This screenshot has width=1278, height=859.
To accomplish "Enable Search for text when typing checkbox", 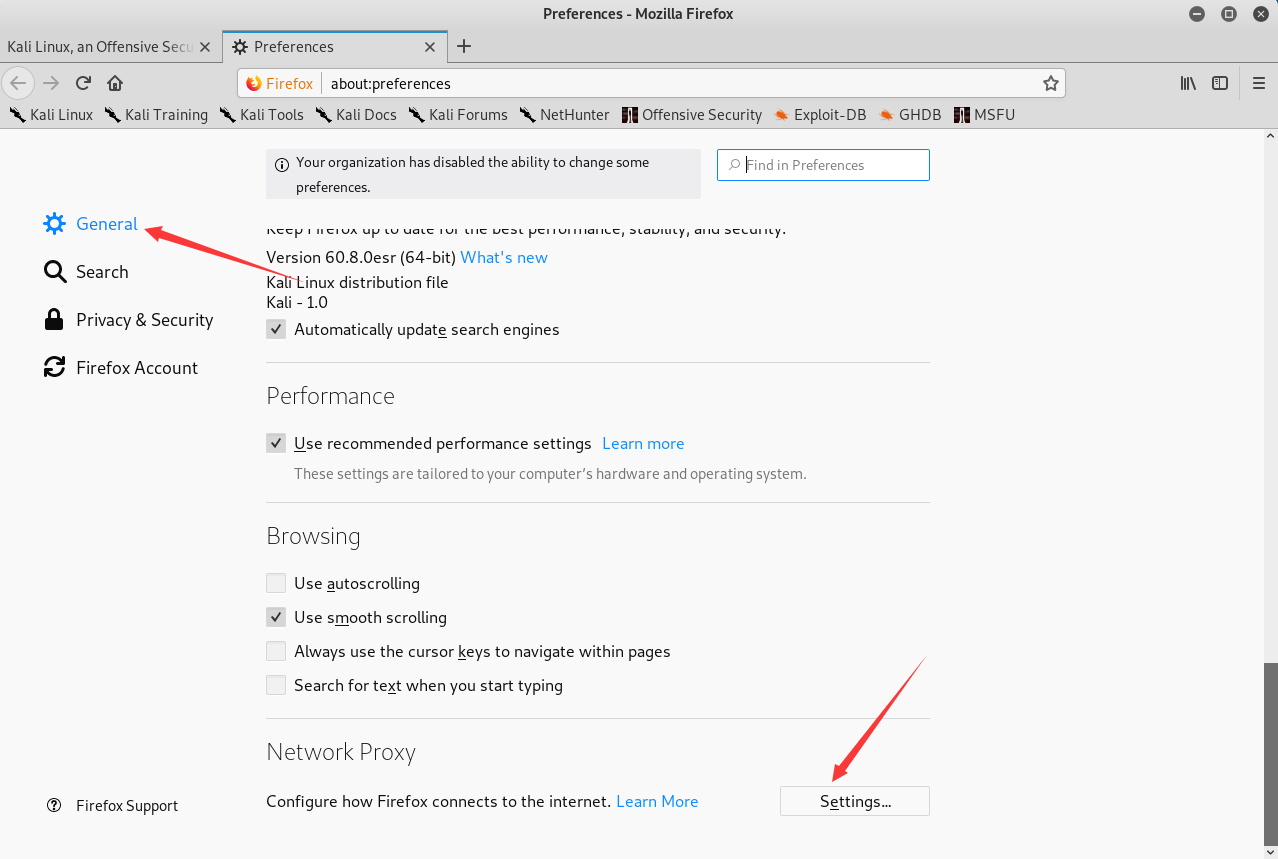I will click(x=276, y=685).
